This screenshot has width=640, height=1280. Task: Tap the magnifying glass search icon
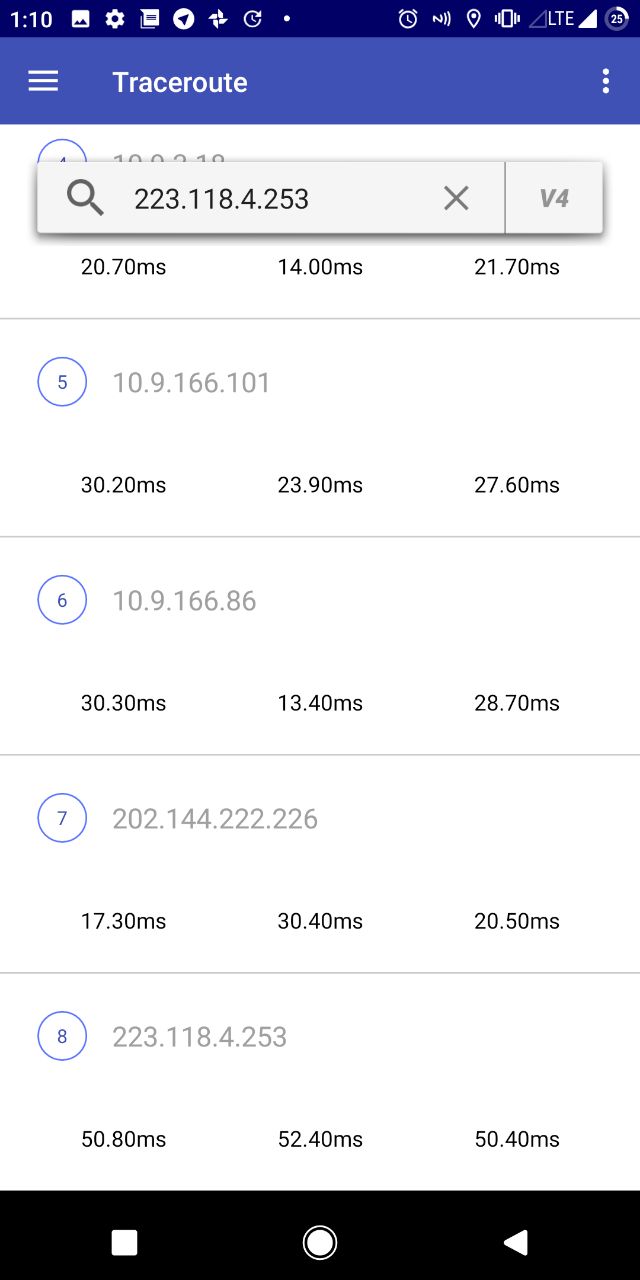85,199
